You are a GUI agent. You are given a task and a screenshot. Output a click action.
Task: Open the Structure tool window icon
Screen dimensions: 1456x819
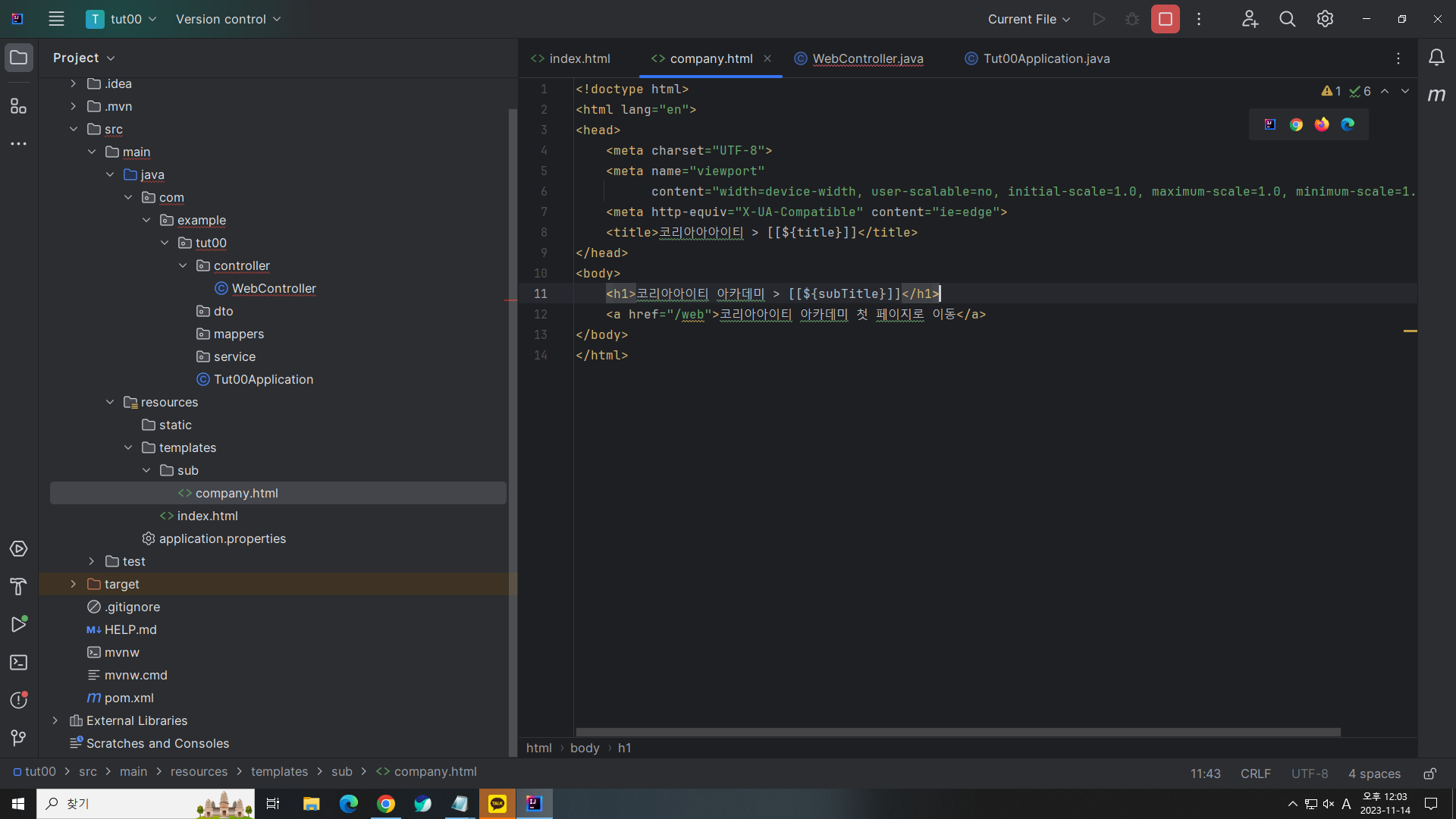tap(18, 106)
